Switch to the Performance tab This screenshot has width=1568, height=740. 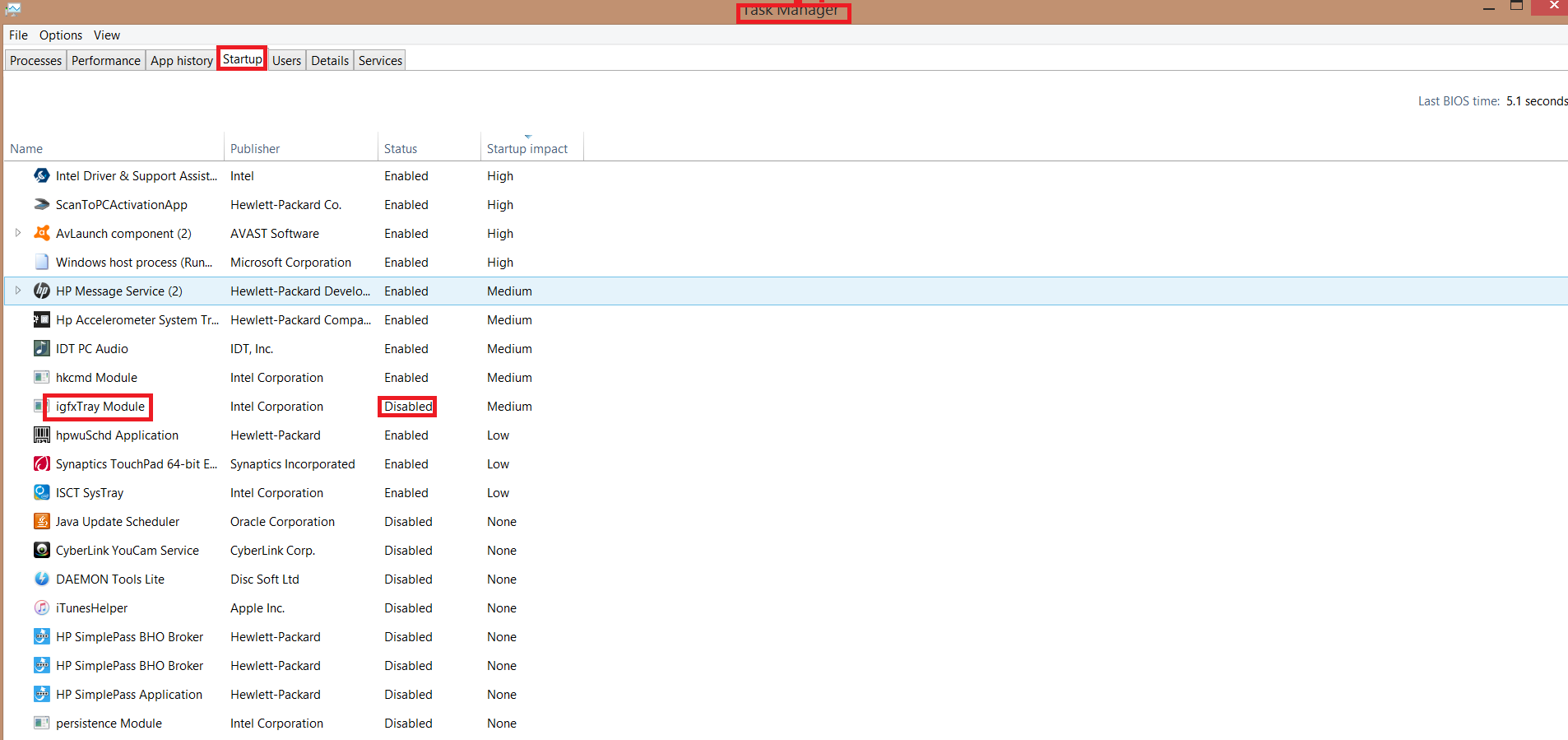click(106, 60)
